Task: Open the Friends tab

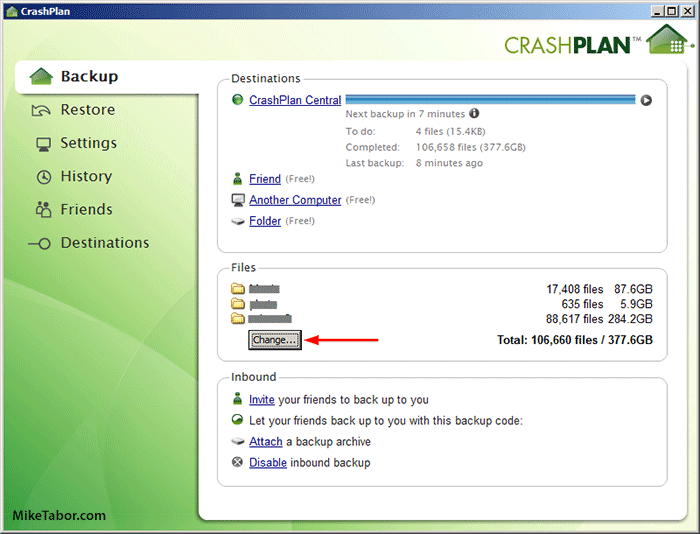Action: pos(86,209)
